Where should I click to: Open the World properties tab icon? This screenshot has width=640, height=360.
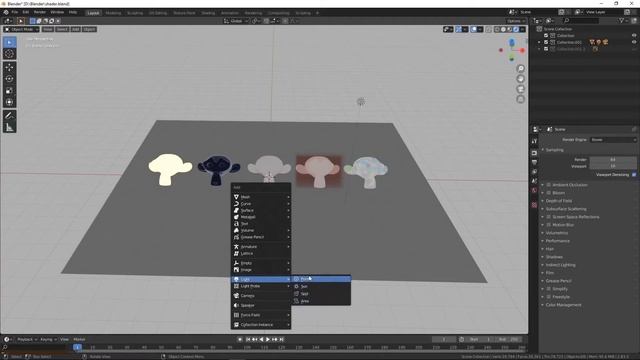click(534, 190)
